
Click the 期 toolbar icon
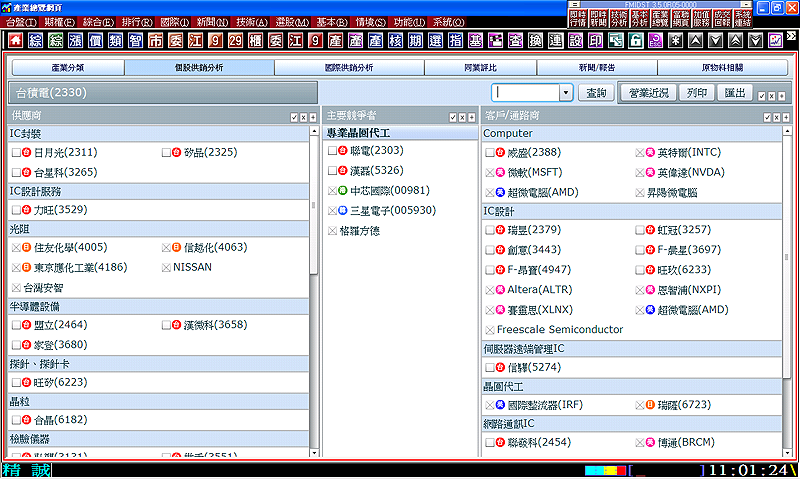tap(415, 40)
